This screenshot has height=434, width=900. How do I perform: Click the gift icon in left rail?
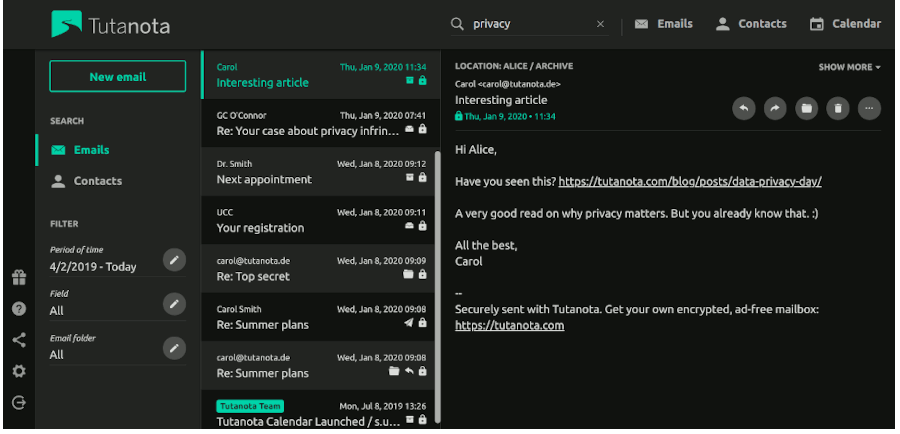click(x=19, y=278)
